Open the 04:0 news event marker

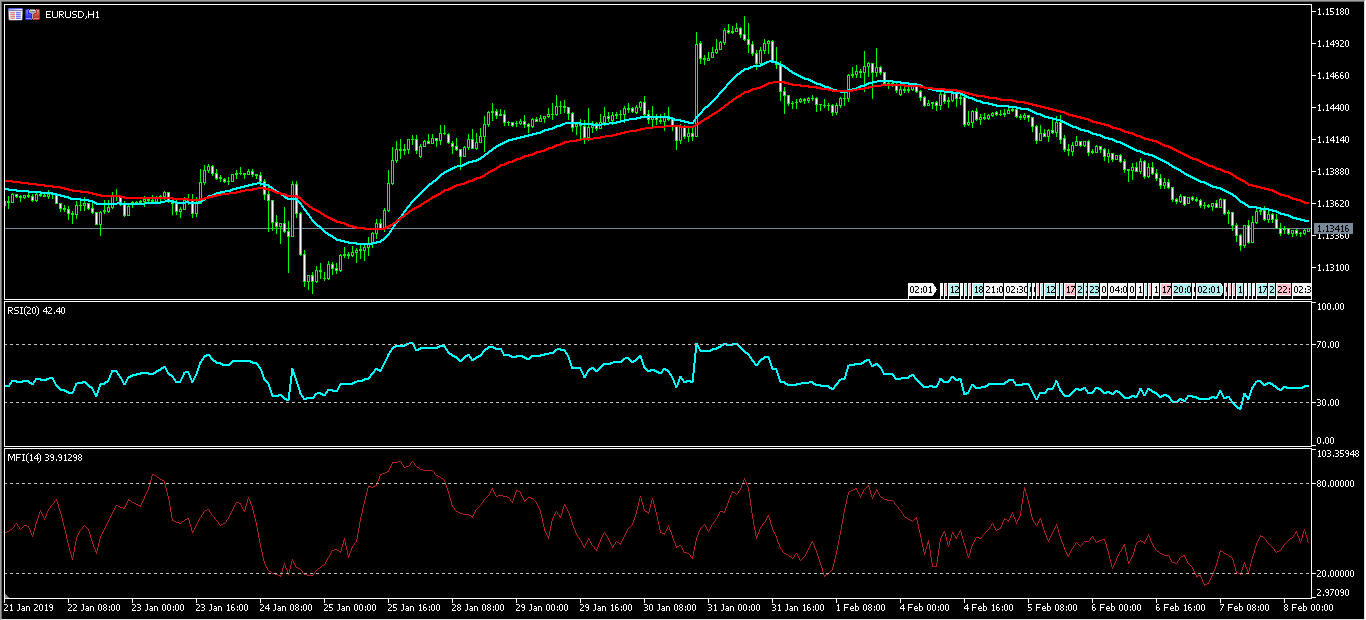coord(1118,290)
